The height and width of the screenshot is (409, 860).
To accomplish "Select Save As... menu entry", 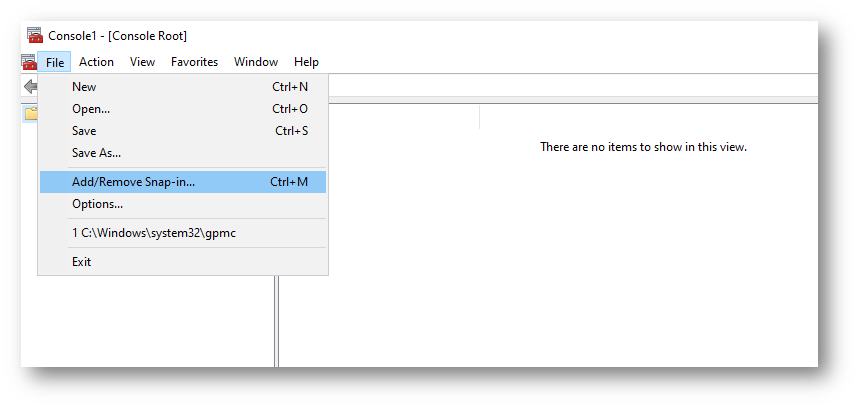I will point(183,152).
